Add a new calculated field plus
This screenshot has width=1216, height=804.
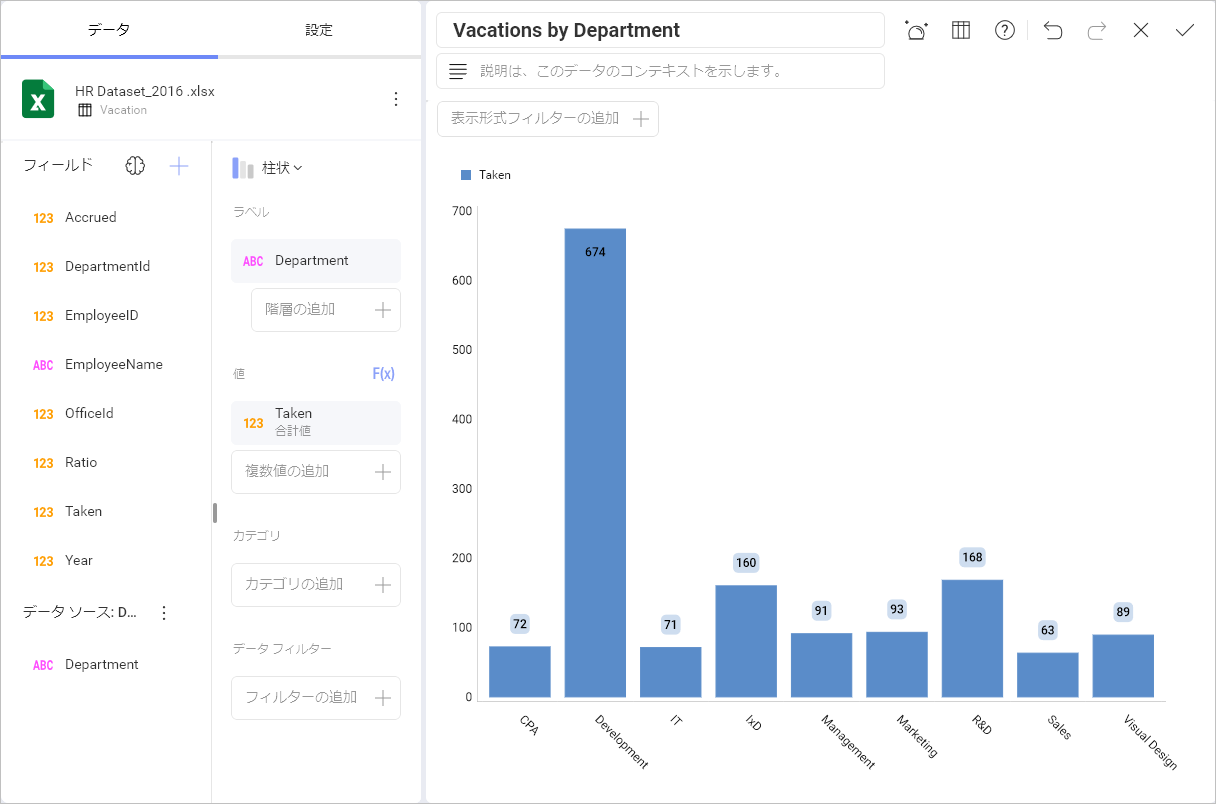click(179, 166)
